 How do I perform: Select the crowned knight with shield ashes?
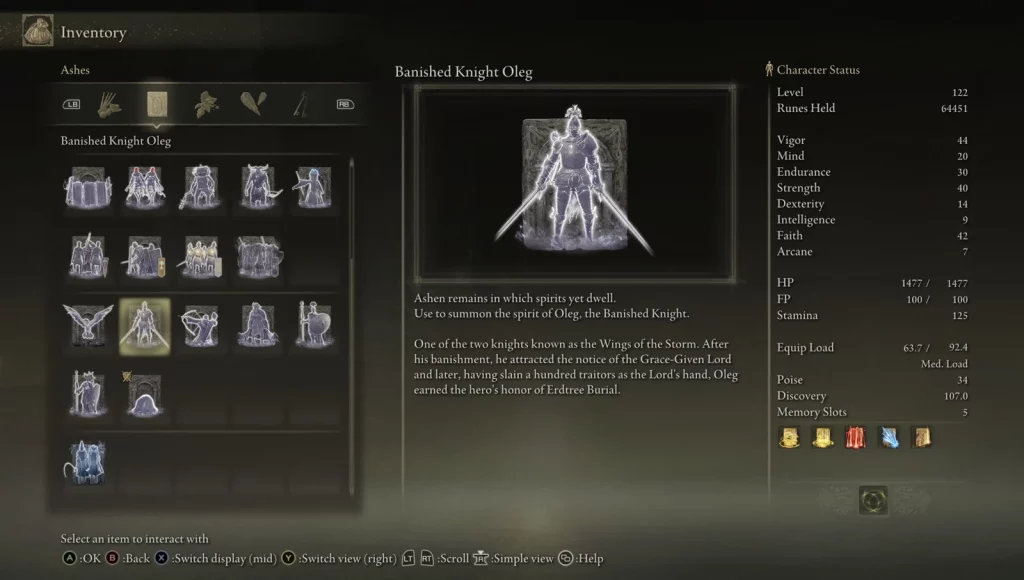coord(88,395)
